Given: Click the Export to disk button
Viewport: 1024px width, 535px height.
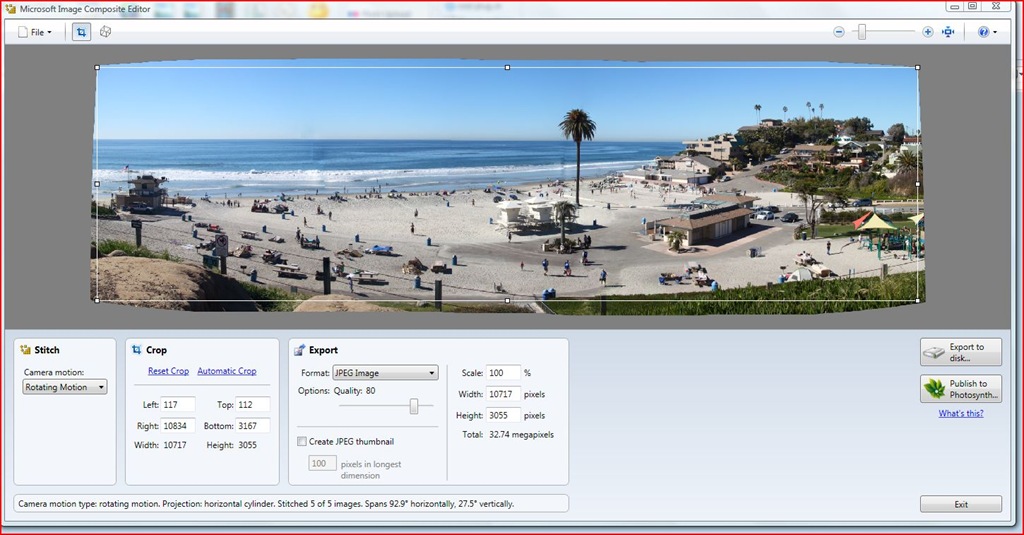Looking at the screenshot, I should click(961, 352).
